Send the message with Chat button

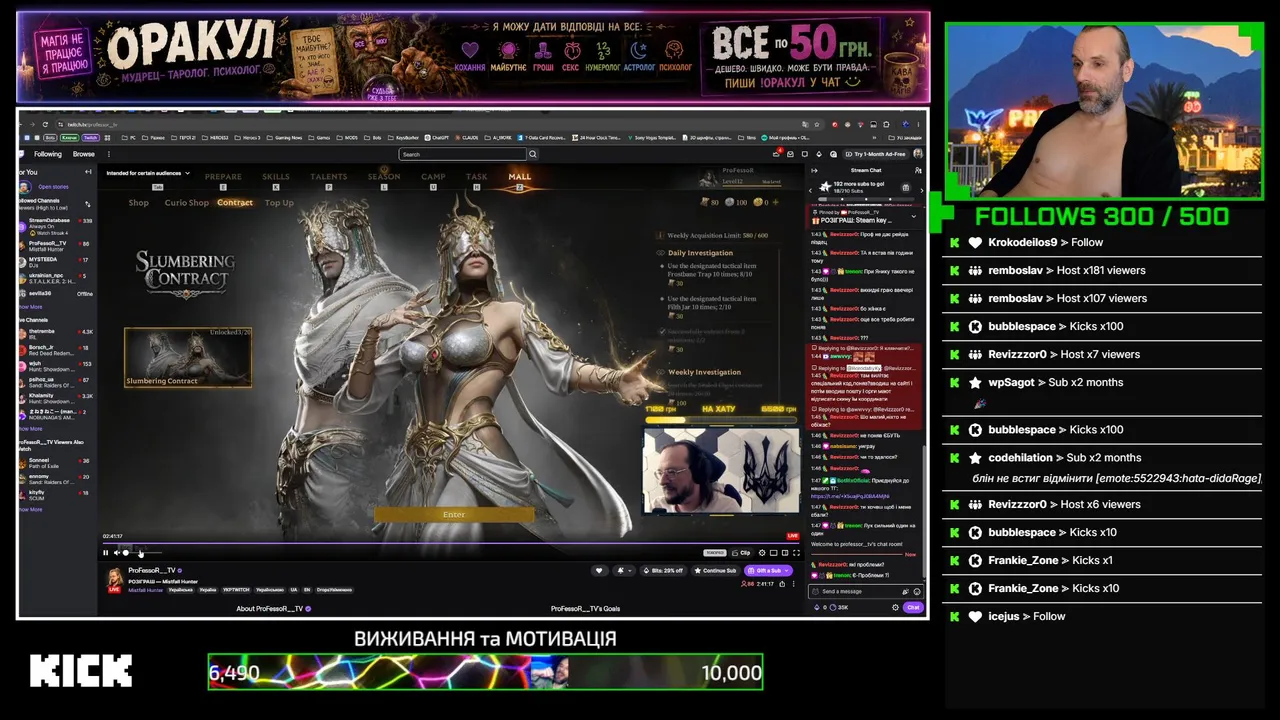[913, 607]
